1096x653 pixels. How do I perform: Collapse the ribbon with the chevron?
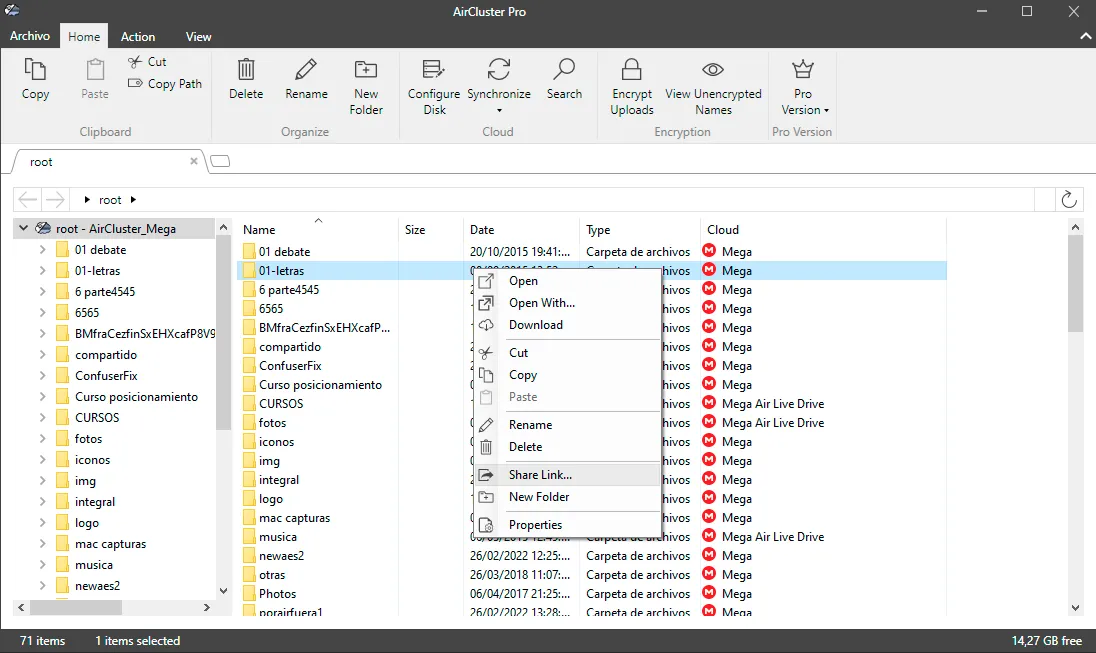(x=1085, y=36)
